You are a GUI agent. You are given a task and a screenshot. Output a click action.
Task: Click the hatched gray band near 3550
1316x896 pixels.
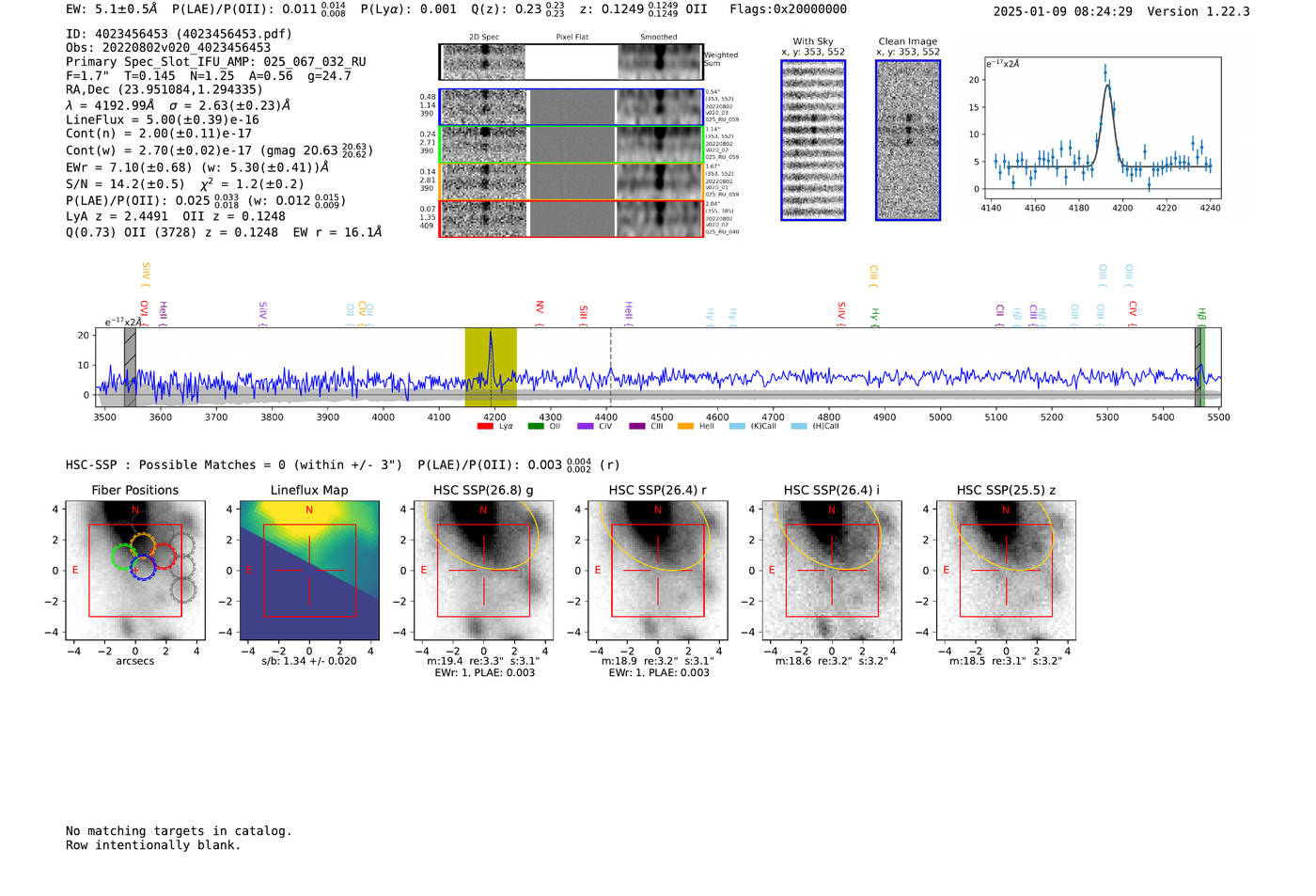click(x=130, y=368)
